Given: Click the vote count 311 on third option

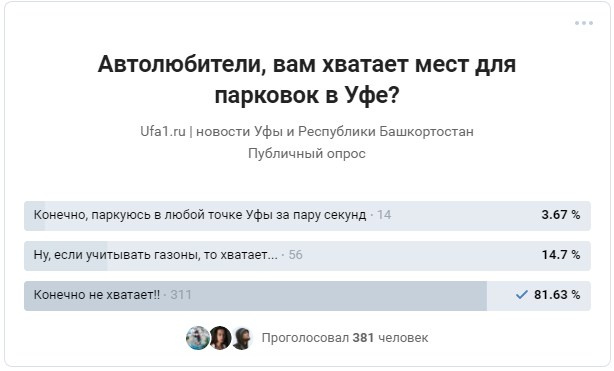Looking at the screenshot, I should 181,295.
